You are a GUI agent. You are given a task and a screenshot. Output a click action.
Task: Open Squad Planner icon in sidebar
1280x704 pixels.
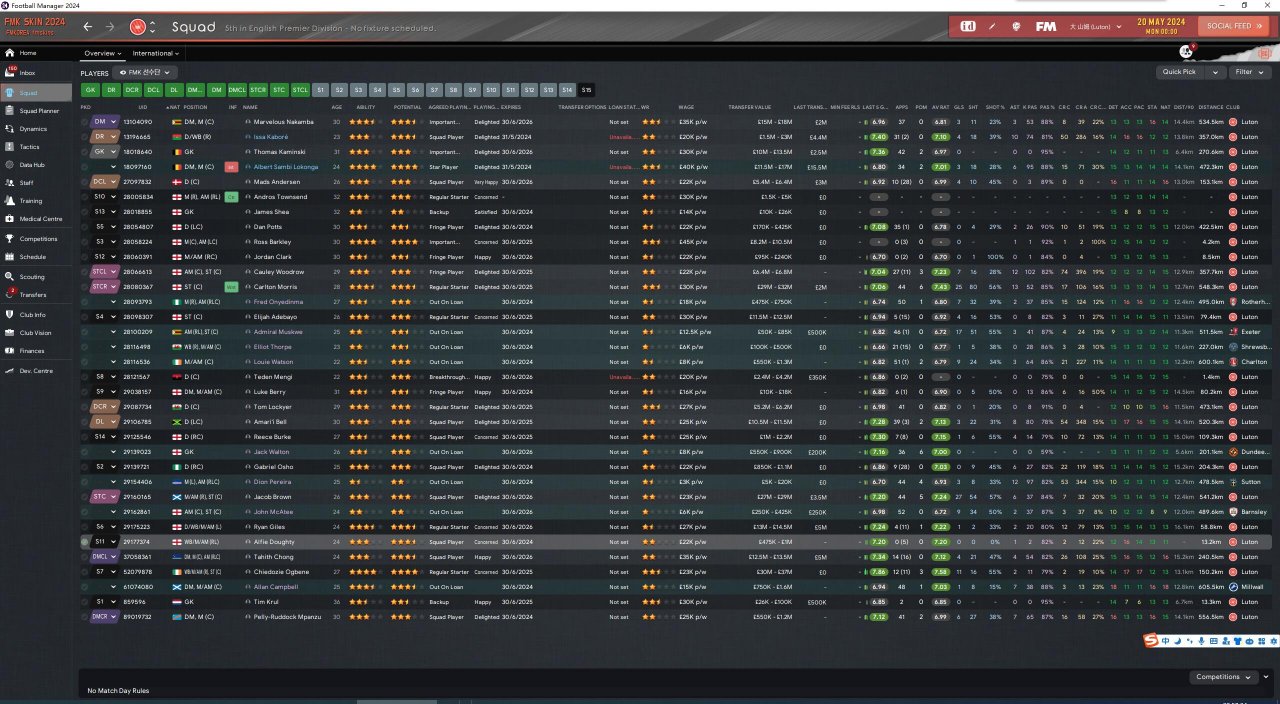pos(10,111)
